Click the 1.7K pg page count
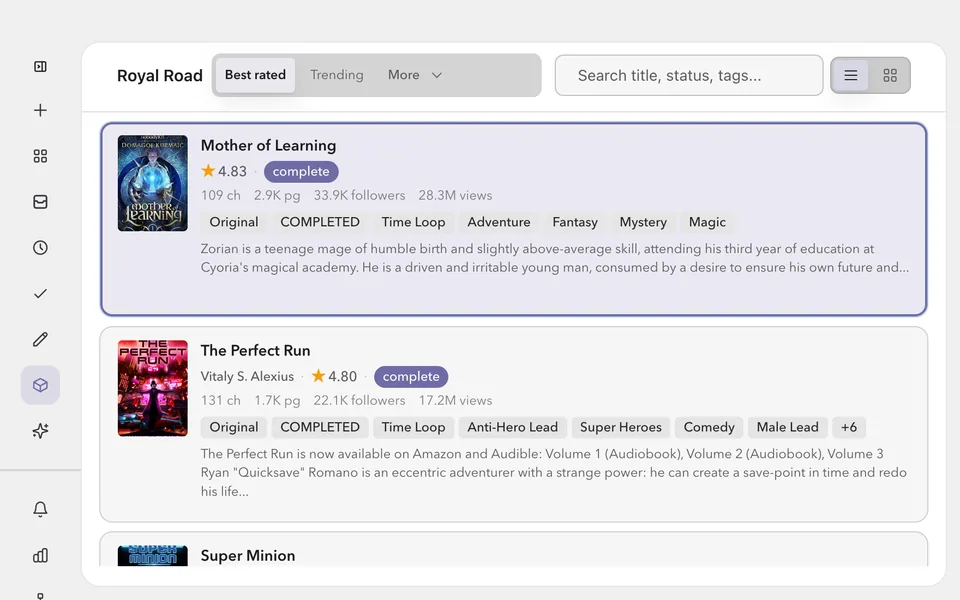The height and width of the screenshot is (600, 960). [277, 401]
